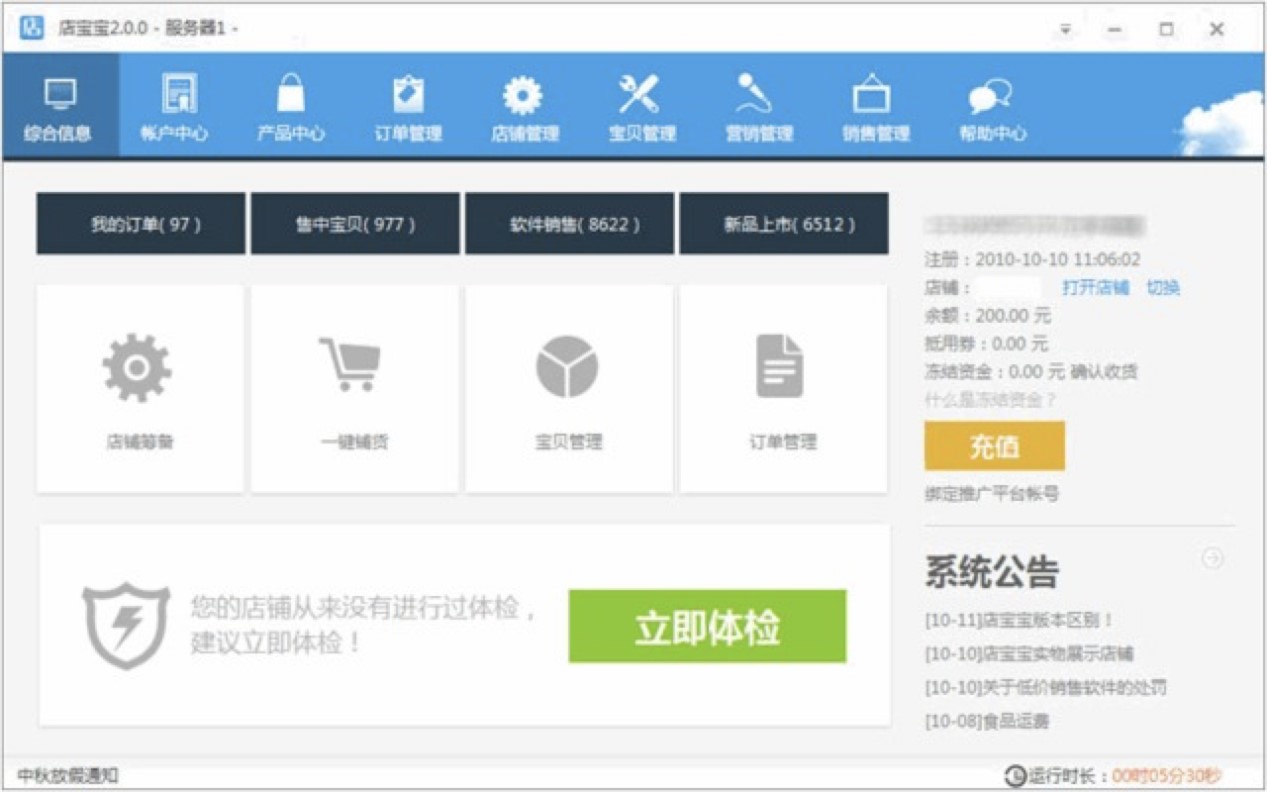The width and height of the screenshot is (1267, 792).
Task: Click the registration date 2010-10-10 11:06:02
Action: click(1057, 260)
